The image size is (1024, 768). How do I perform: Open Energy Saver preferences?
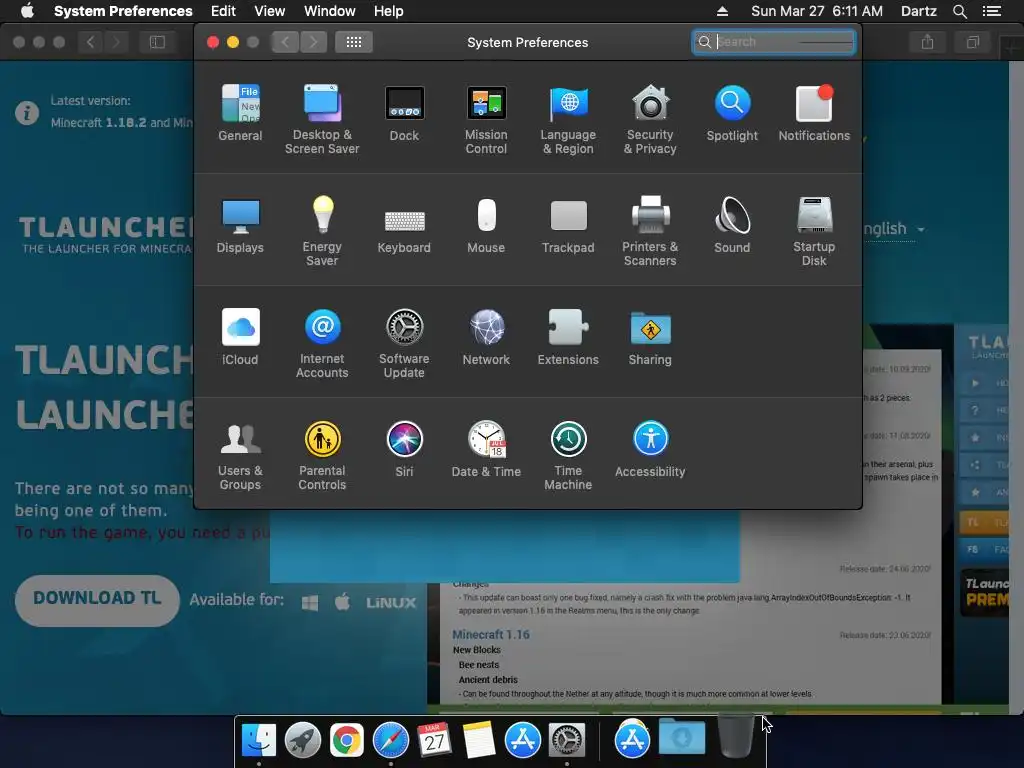[322, 231]
